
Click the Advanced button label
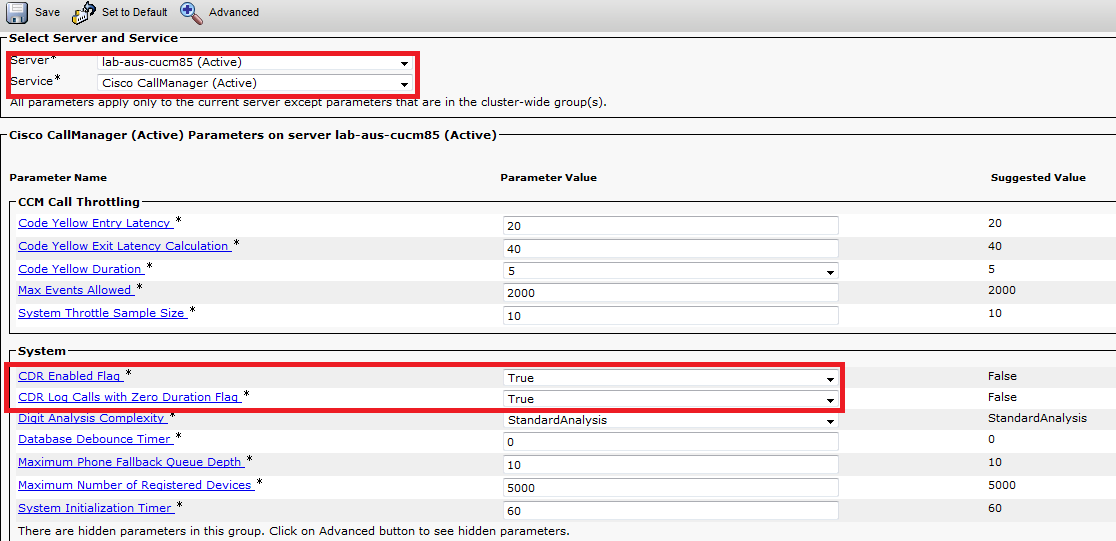[x=234, y=12]
